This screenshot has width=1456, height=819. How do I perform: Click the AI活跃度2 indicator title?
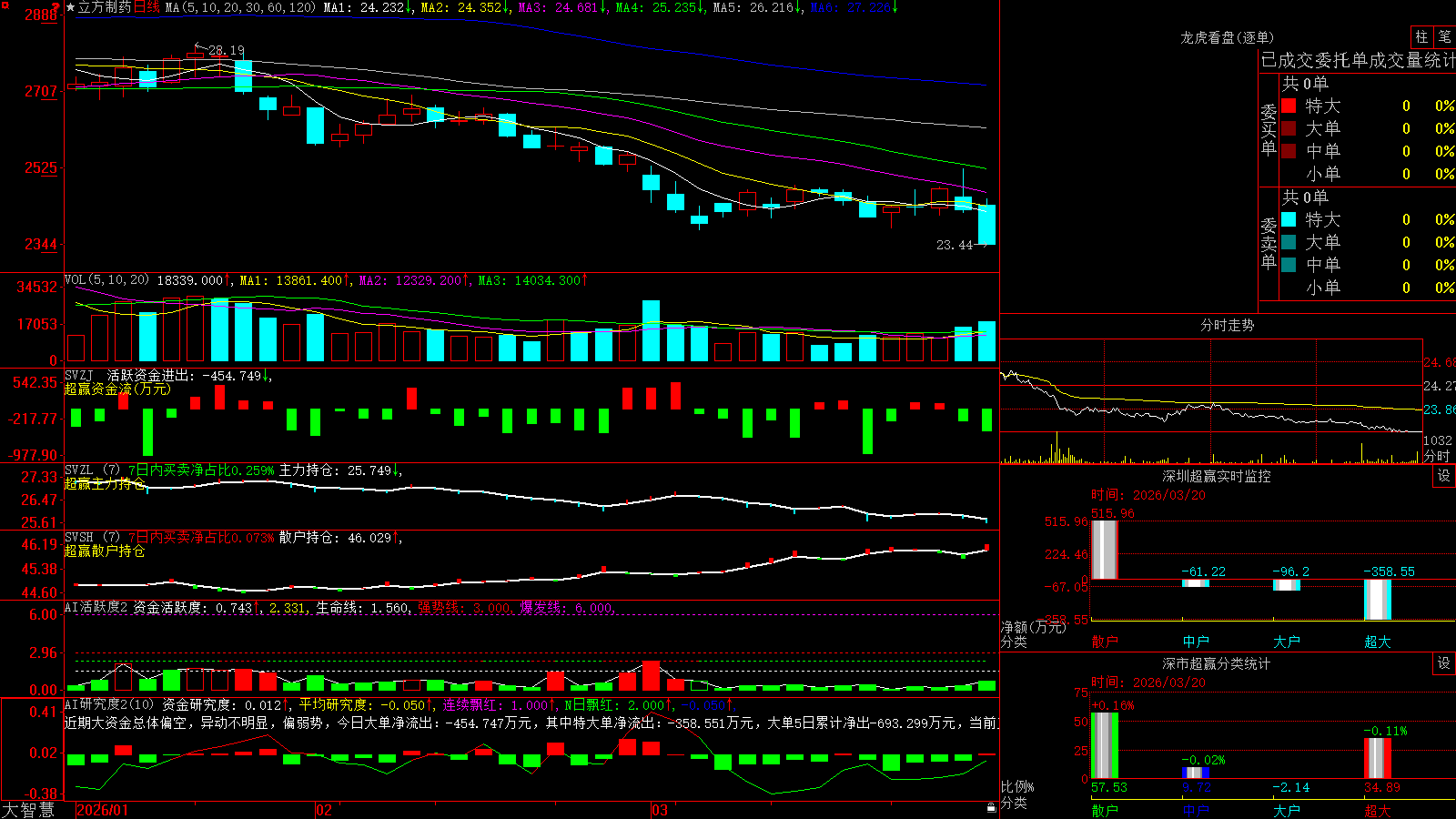pos(96,607)
